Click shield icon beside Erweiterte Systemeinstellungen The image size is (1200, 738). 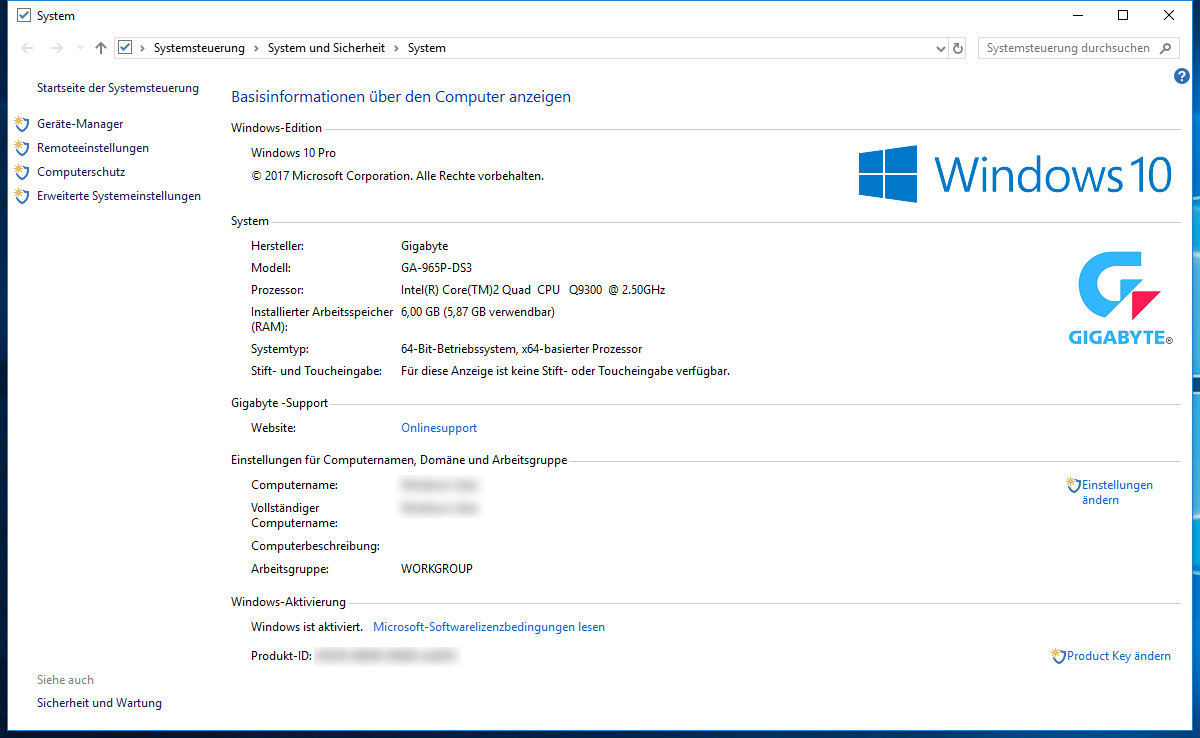pos(22,196)
